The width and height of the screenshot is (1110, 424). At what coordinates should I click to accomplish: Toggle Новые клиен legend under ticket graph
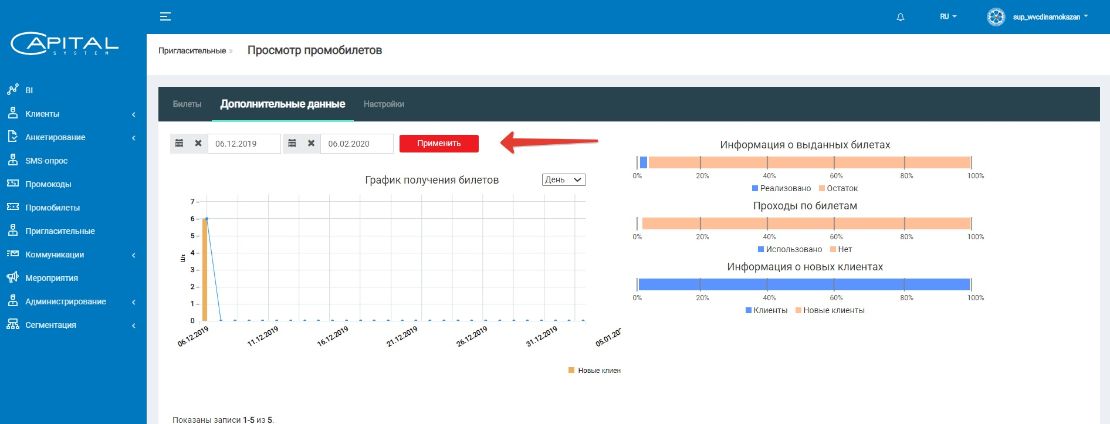click(595, 370)
